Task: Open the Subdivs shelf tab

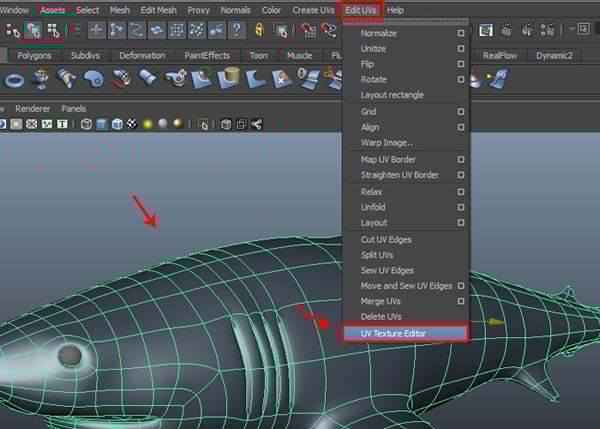Action: [85, 56]
